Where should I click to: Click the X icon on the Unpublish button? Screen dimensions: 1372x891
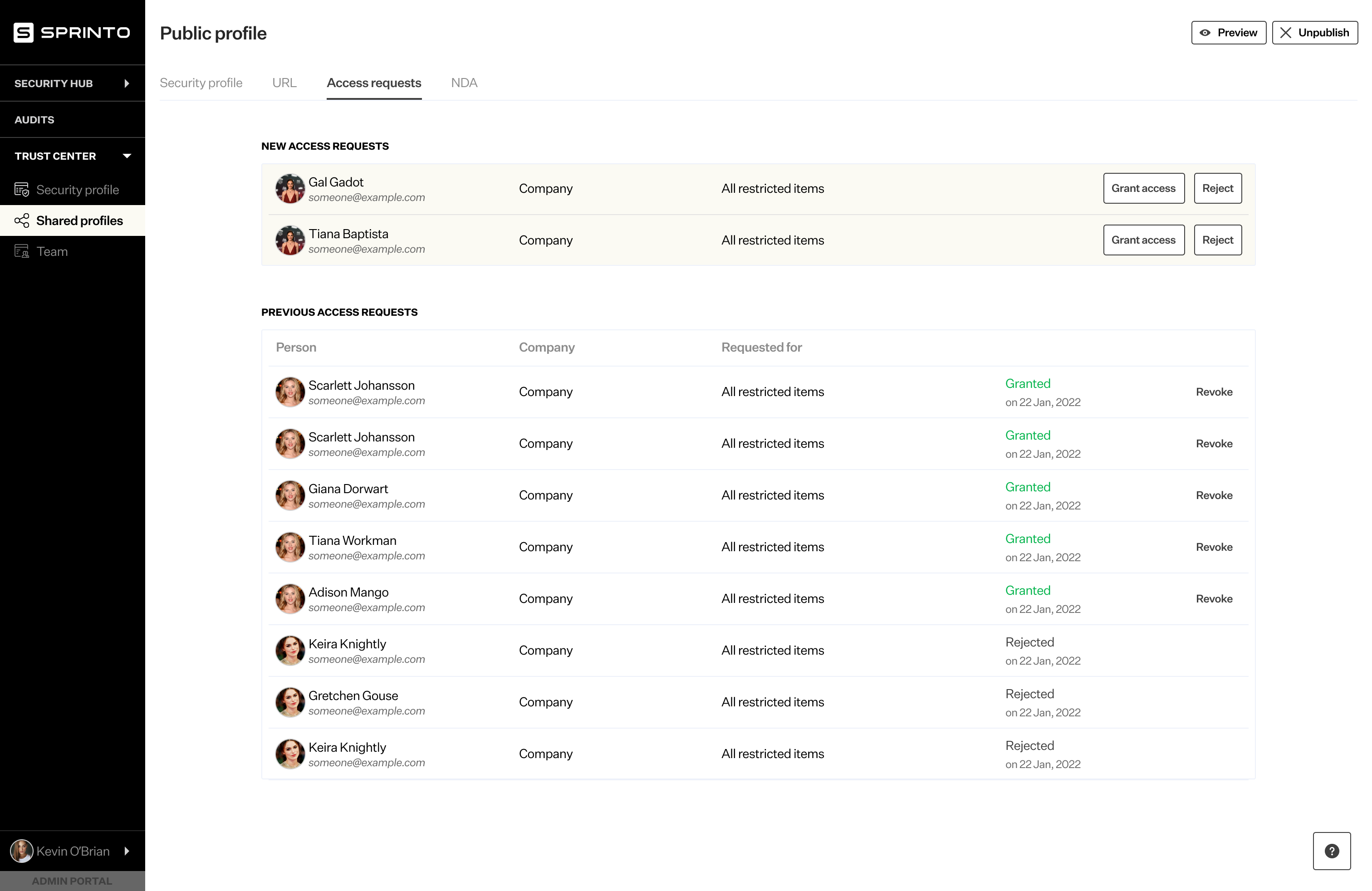[x=1286, y=32]
